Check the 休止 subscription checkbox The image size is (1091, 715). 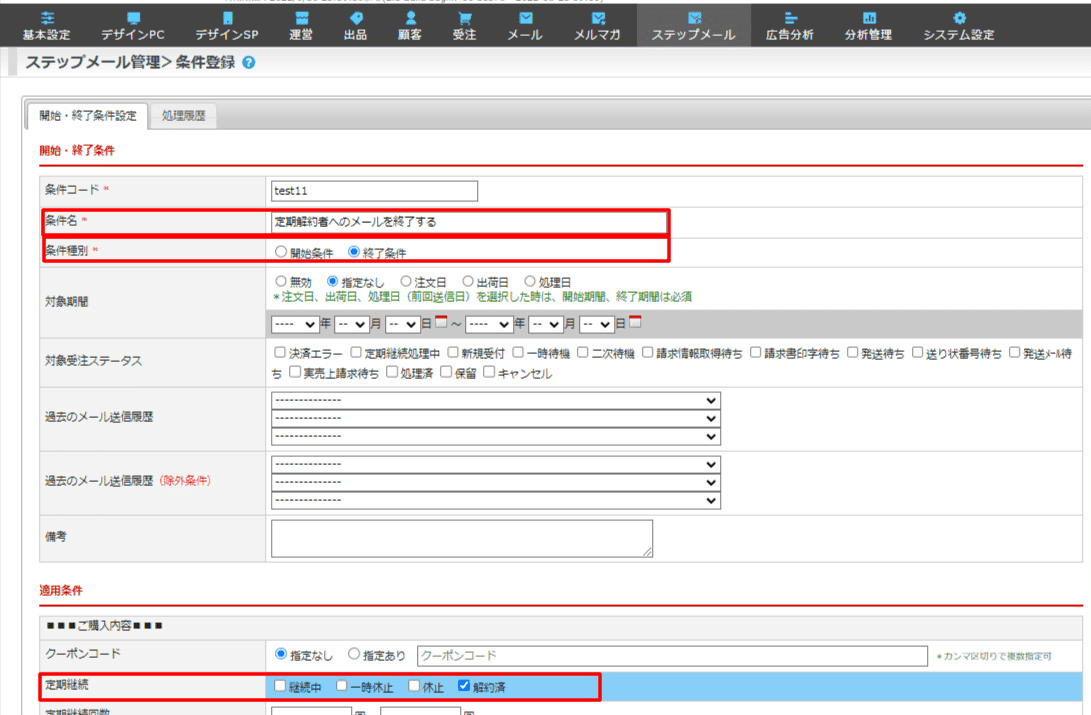[x=414, y=686]
